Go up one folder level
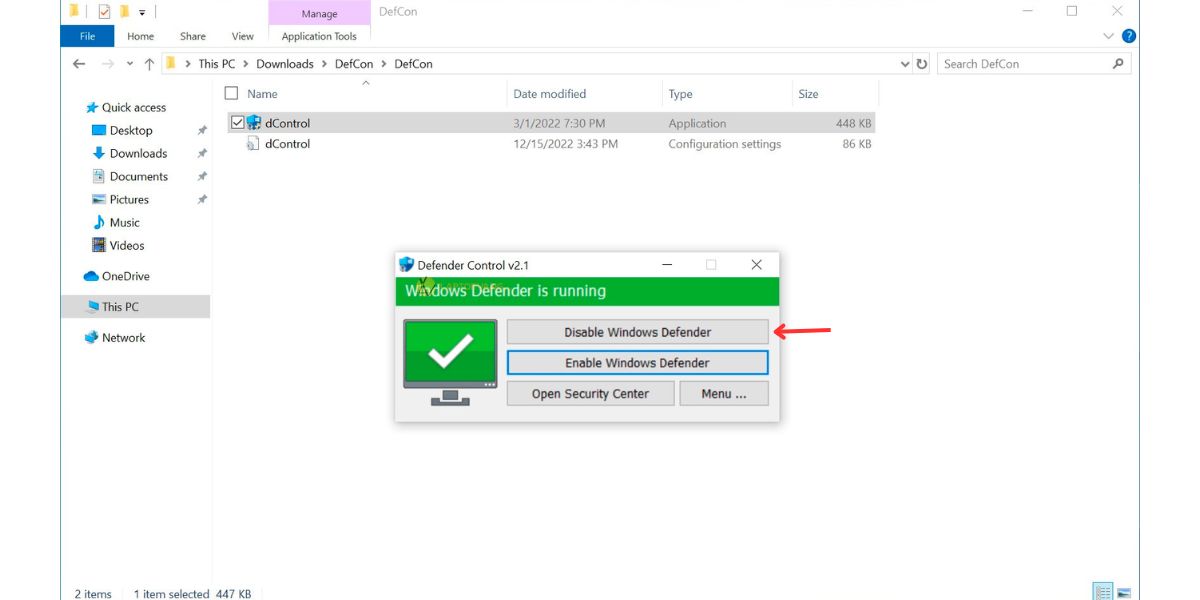Image resolution: width=1200 pixels, height=600 pixels. [x=149, y=63]
